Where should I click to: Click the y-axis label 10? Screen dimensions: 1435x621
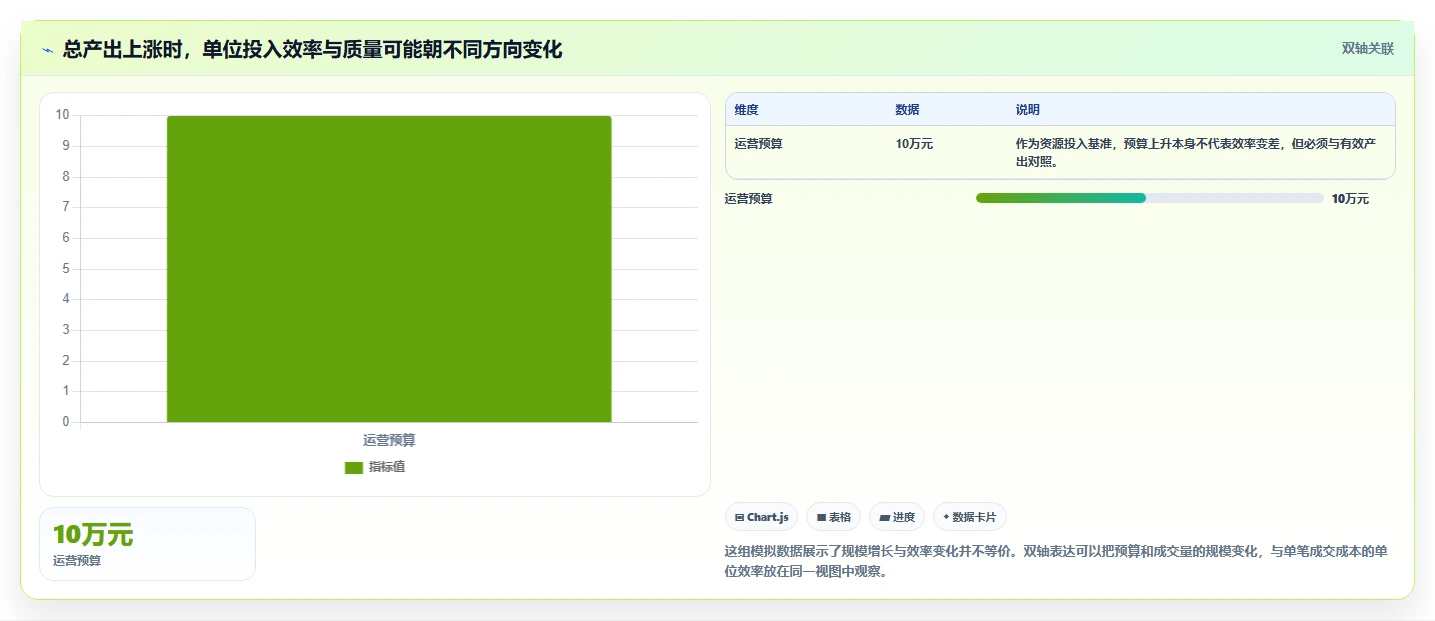[x=63, y=115]
